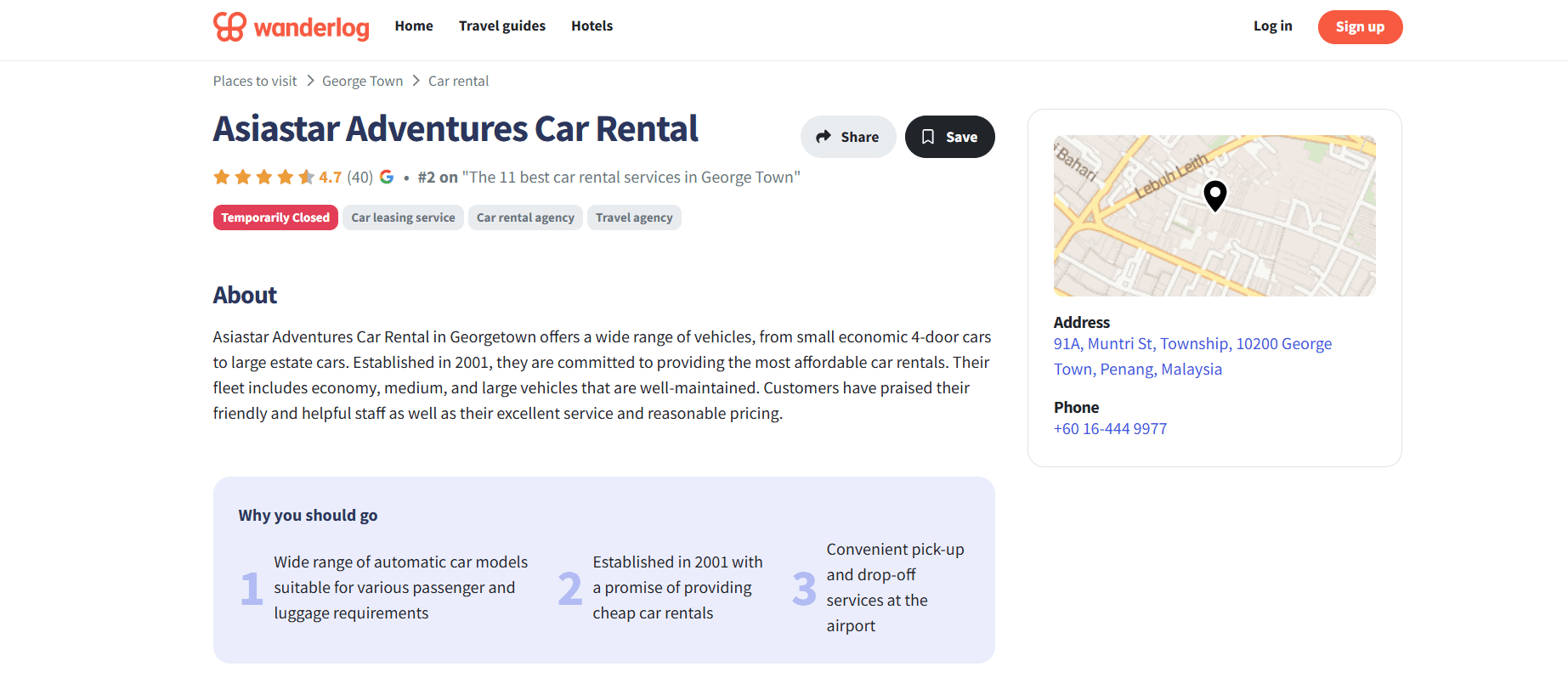1568x689 pixels.
Task: Click the (40) review count
Action: [x=359, y=177]
